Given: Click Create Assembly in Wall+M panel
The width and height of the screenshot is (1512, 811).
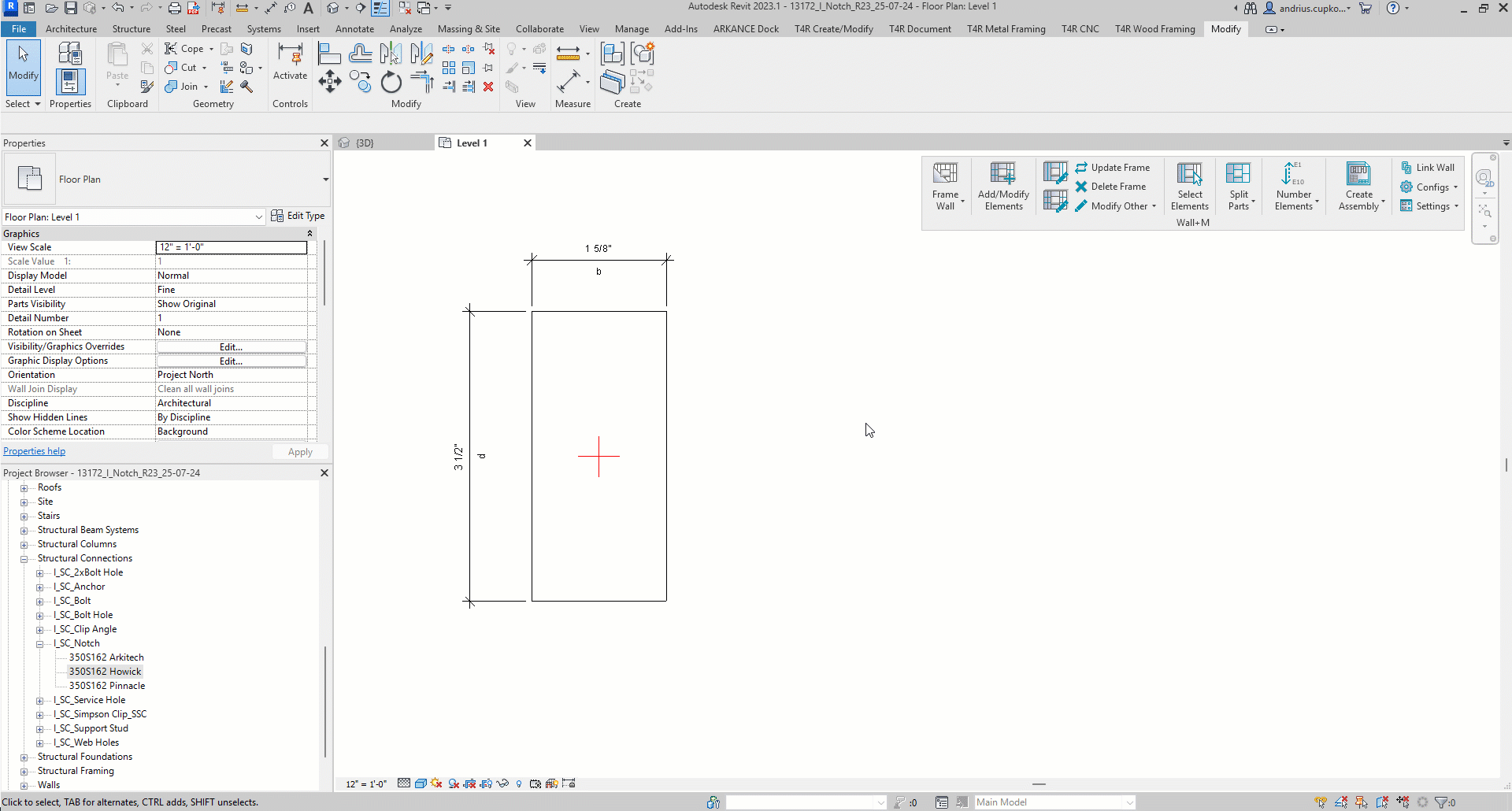Looking at the screenshot, I should coord(1358,187).
